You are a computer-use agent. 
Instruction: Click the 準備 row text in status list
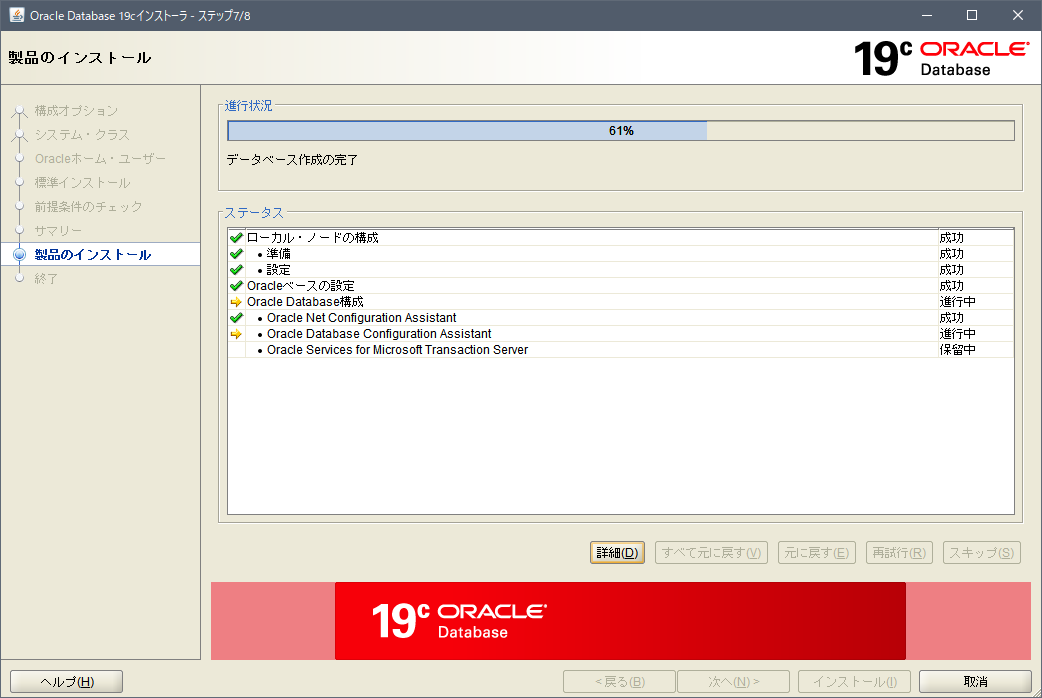click(x=278, y=253)
